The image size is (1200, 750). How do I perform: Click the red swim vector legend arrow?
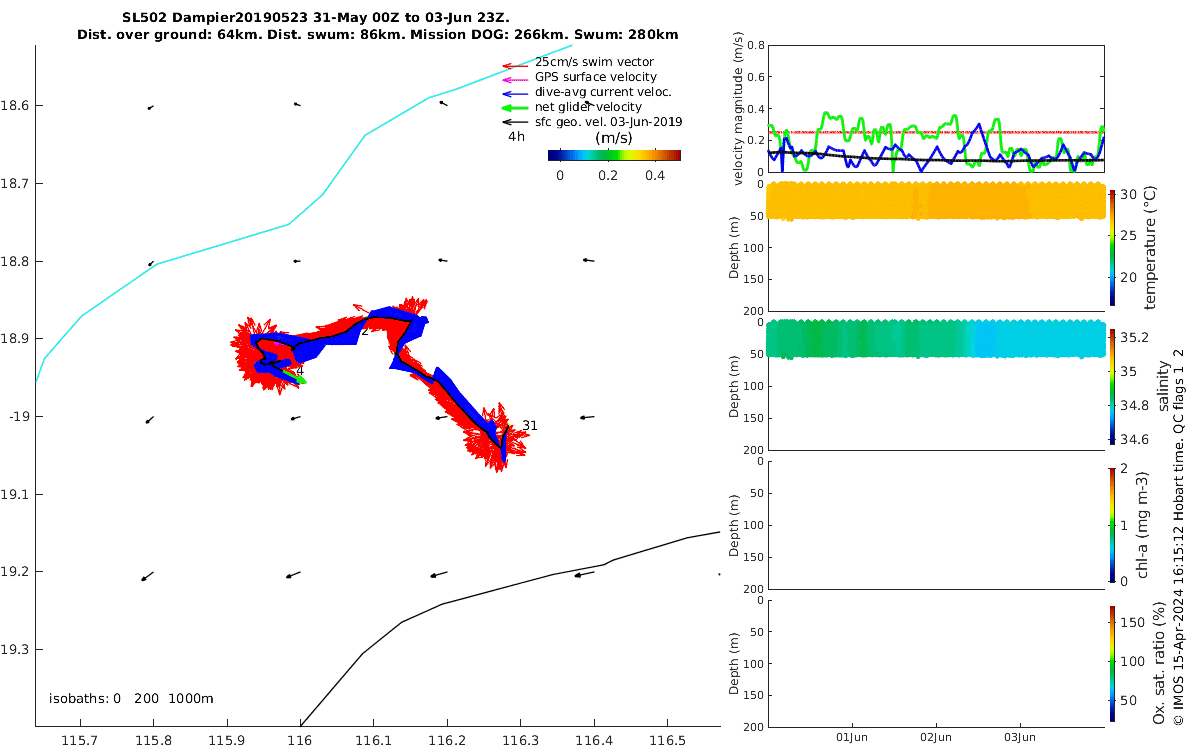(515, 66)
